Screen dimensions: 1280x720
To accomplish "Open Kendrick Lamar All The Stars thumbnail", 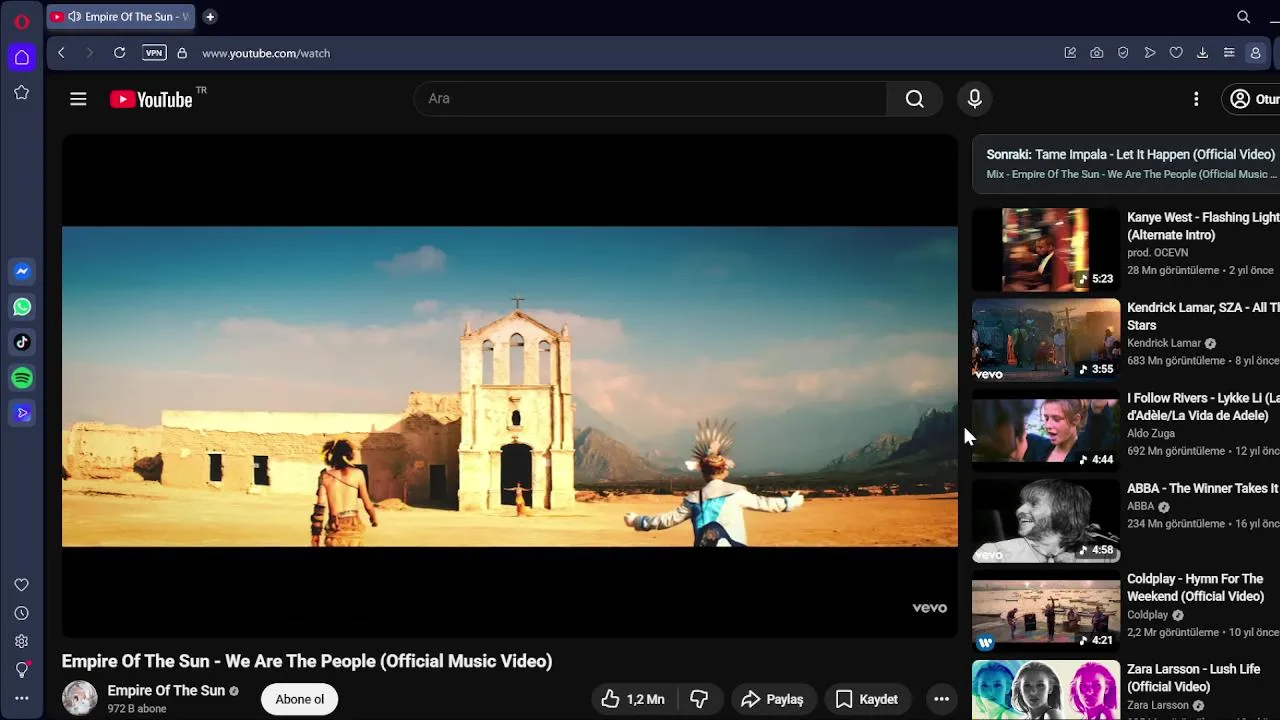I will (x=1046, y=340).
